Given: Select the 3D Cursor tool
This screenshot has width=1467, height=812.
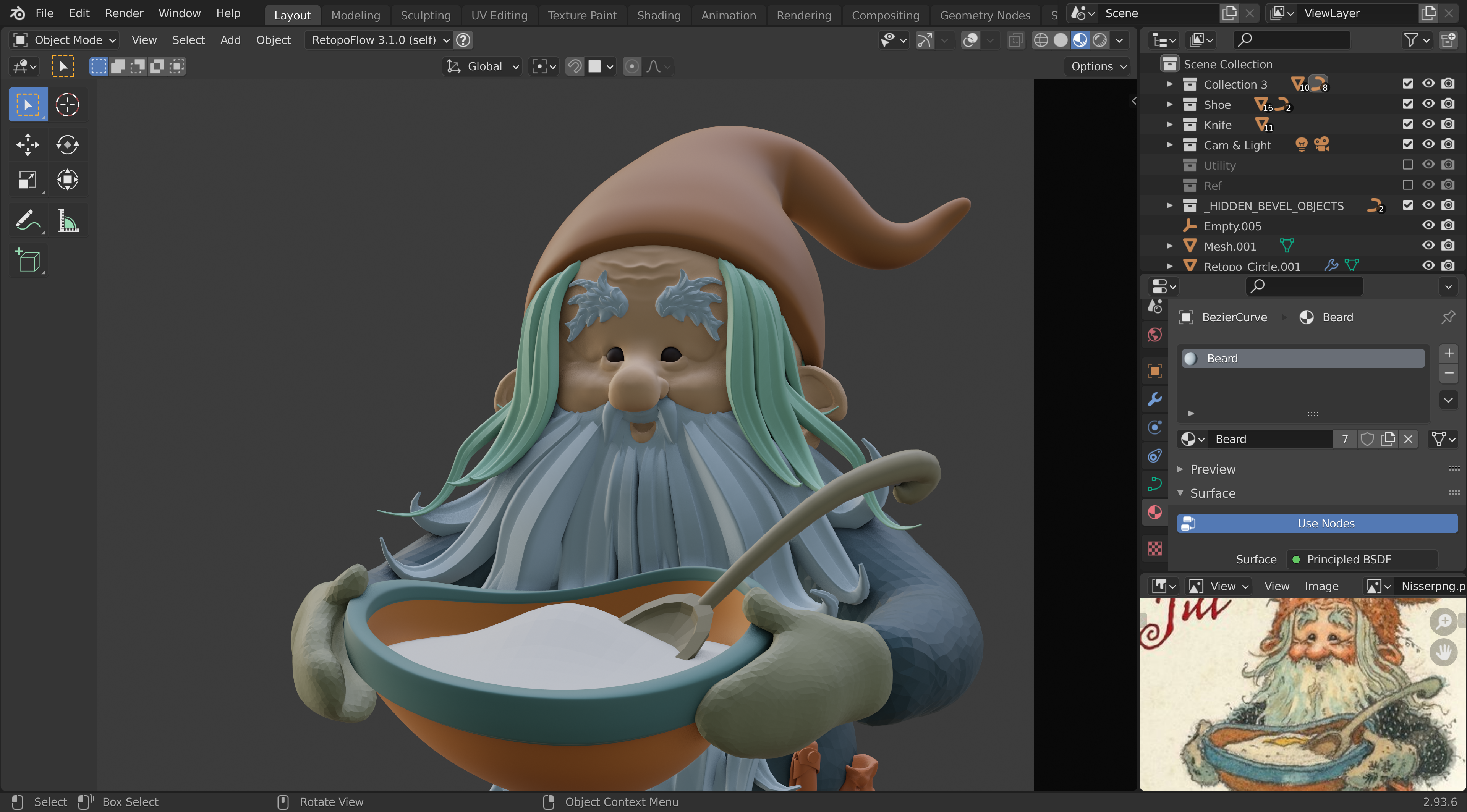Looking at the screenshot, I should tap(67, 105).
